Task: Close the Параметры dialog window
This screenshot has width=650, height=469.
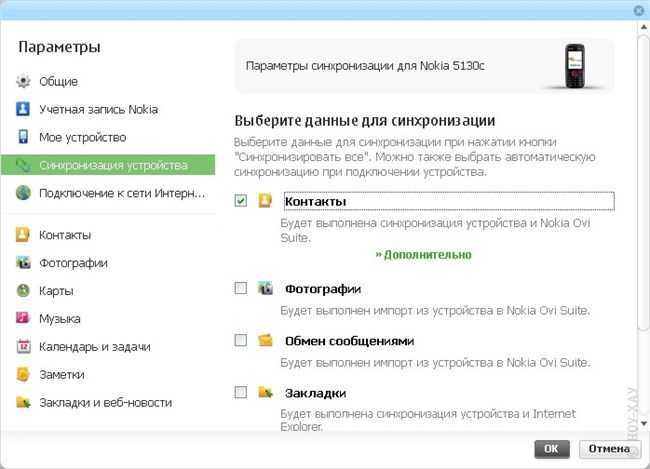Action: point(639,10)
